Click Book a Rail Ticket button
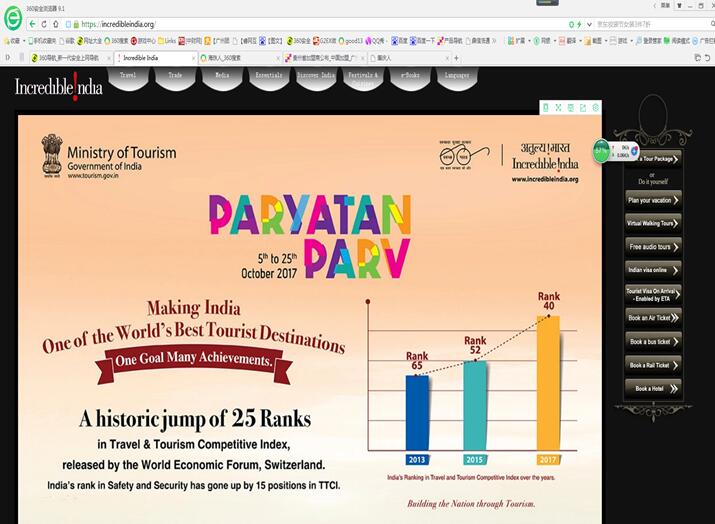715x524 pixels. pos(653,365)
